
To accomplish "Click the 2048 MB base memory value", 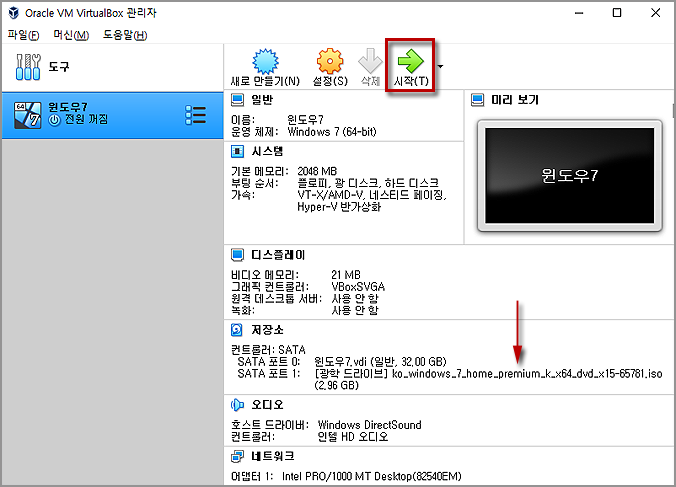I will 317,171.
